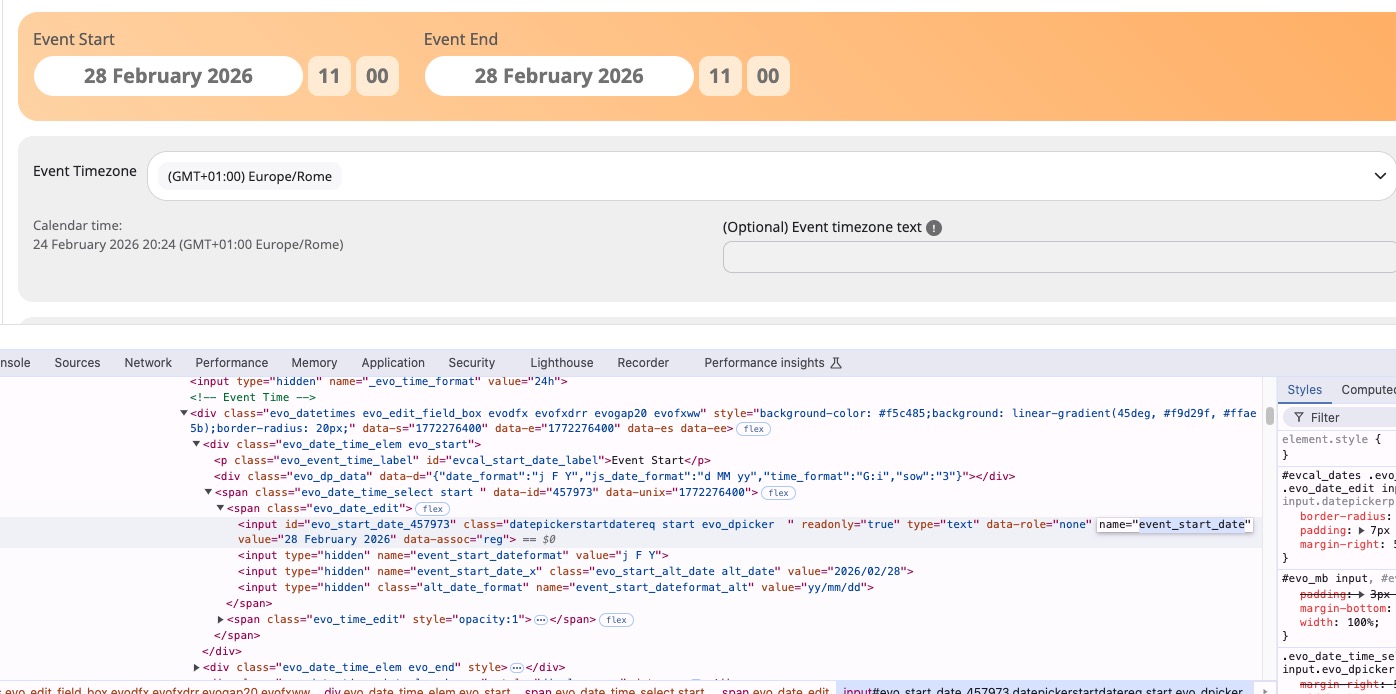Open the Styles tab
Screen dimensions: 1396x694
click(1304, 390)
